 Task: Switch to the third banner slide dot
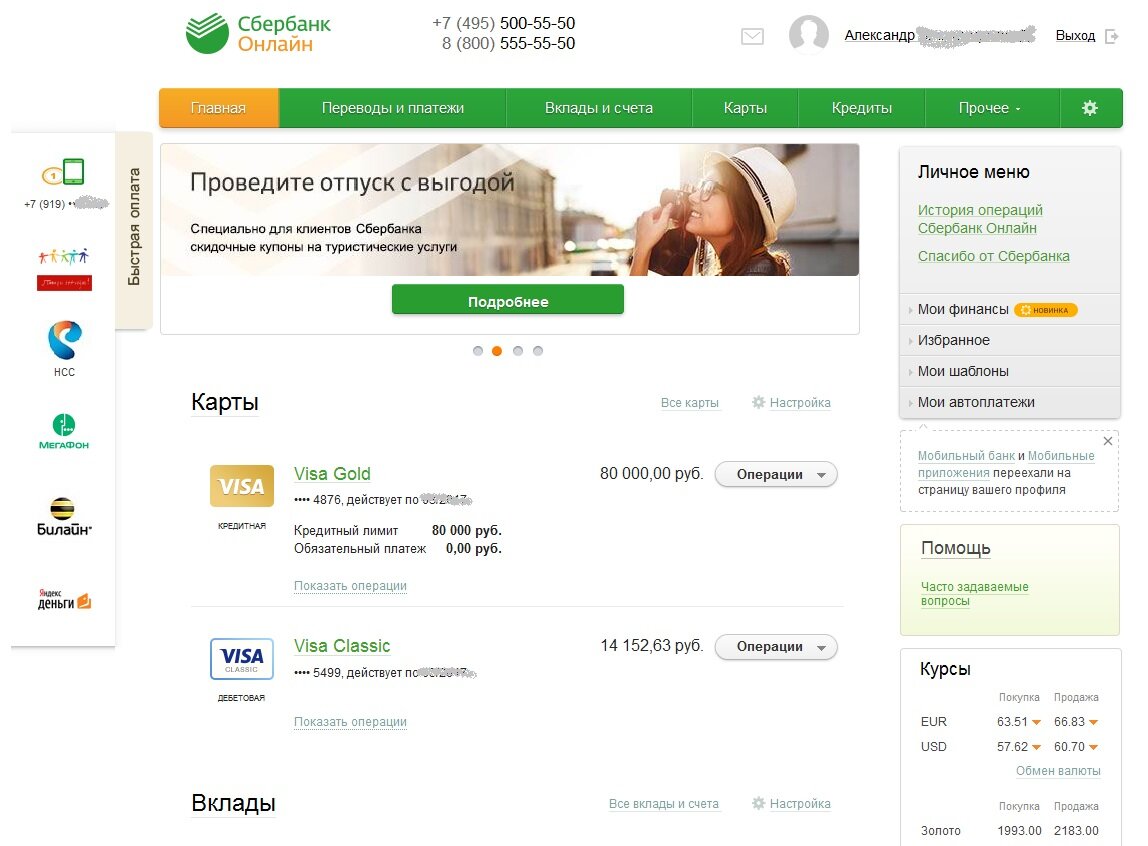(x=518, y=351)
